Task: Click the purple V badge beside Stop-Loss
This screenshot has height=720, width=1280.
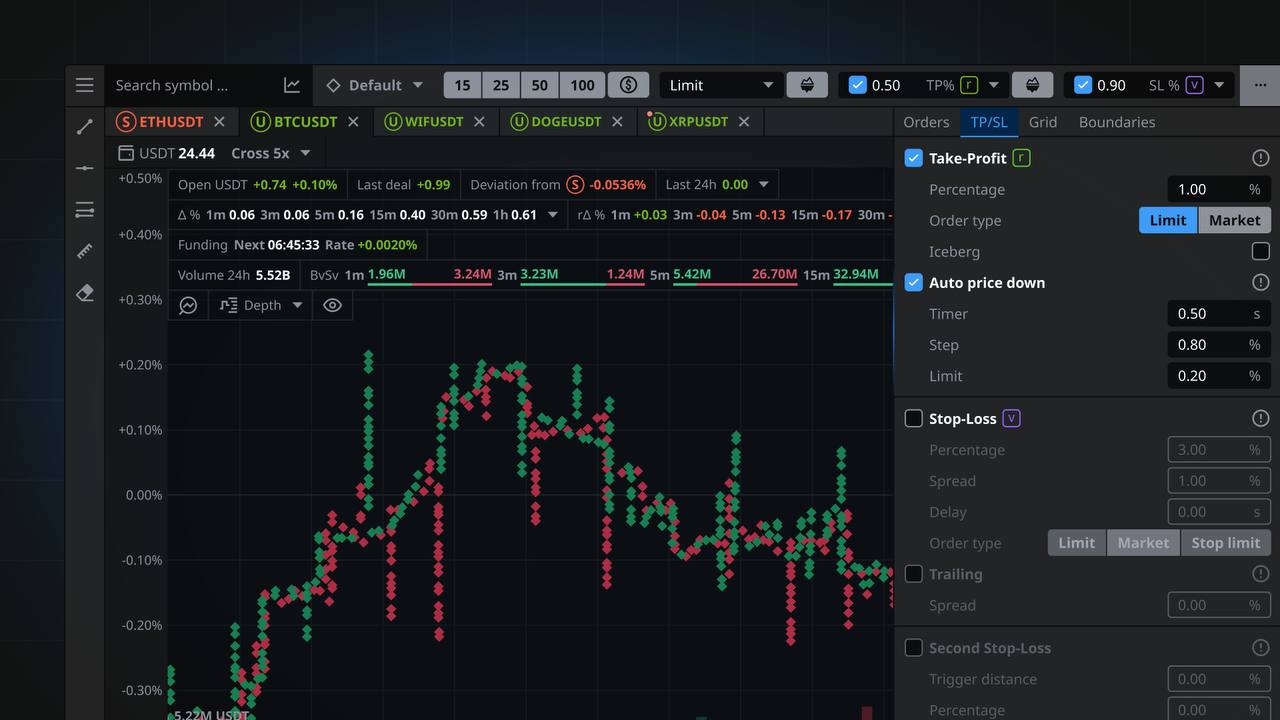Action: tap(1011, 418)
